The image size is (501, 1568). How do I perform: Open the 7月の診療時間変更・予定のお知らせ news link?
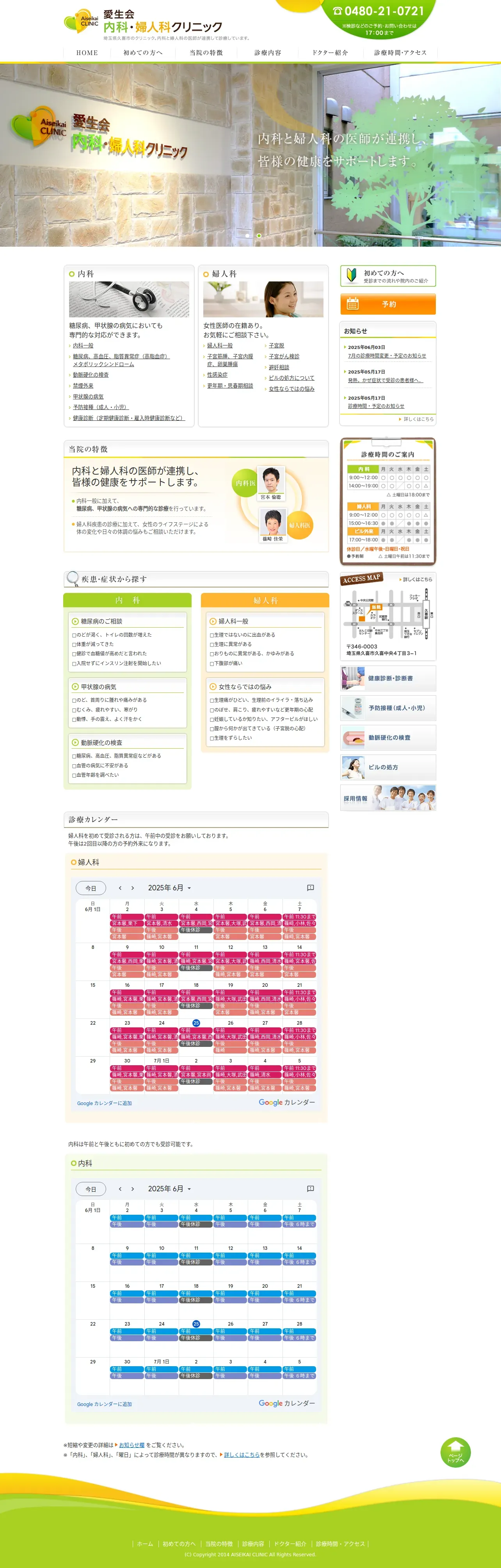click(387, 356)
